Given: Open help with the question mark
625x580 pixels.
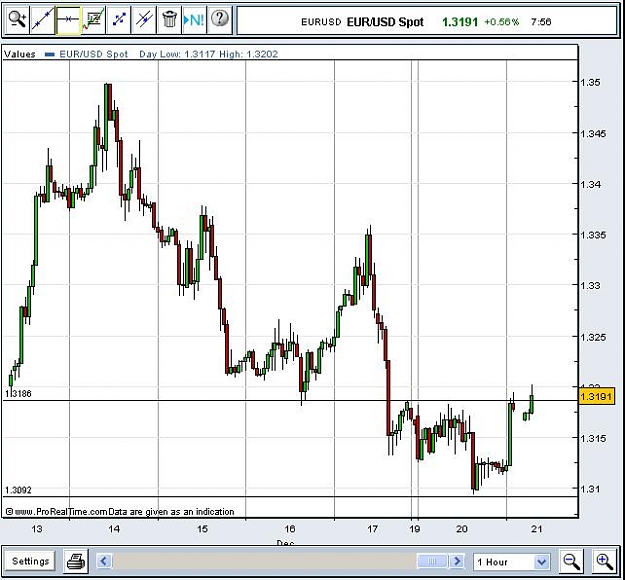Looking at the screenshot, I should coord(220,19).
